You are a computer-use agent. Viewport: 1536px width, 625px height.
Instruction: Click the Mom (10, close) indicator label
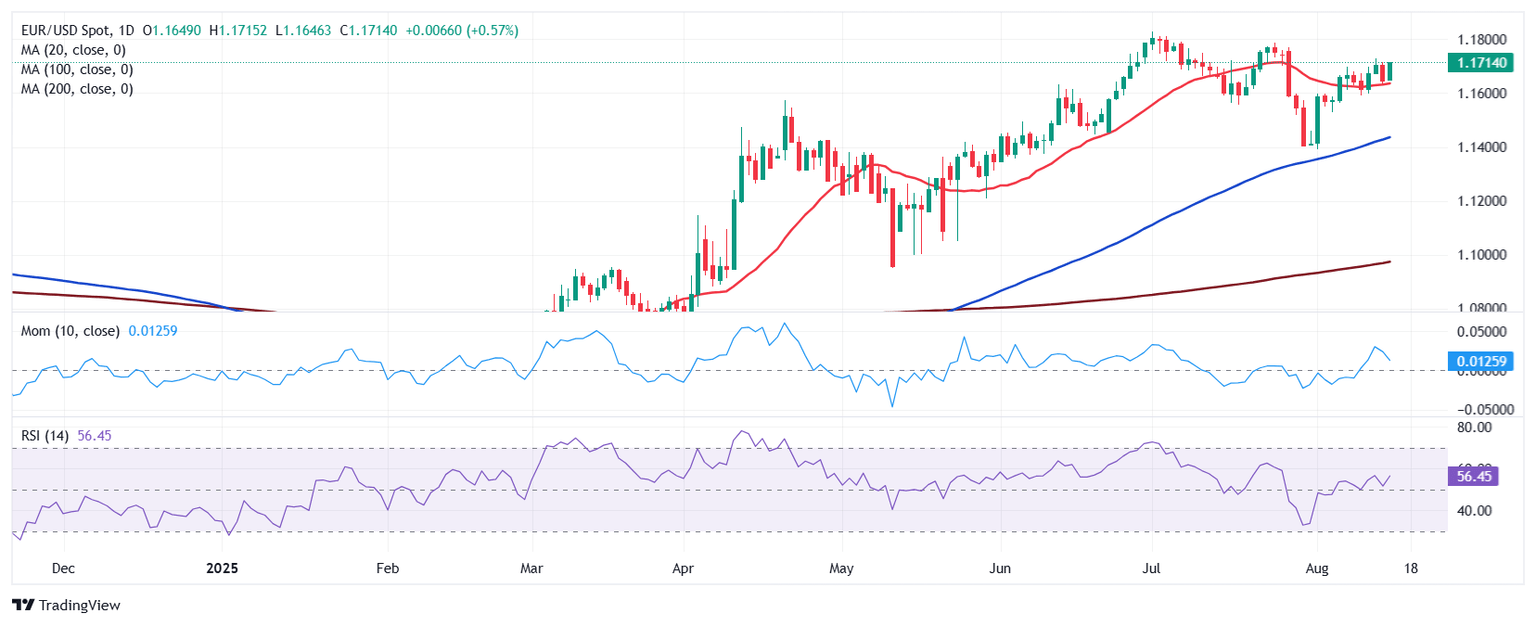(x=70, y=330)
